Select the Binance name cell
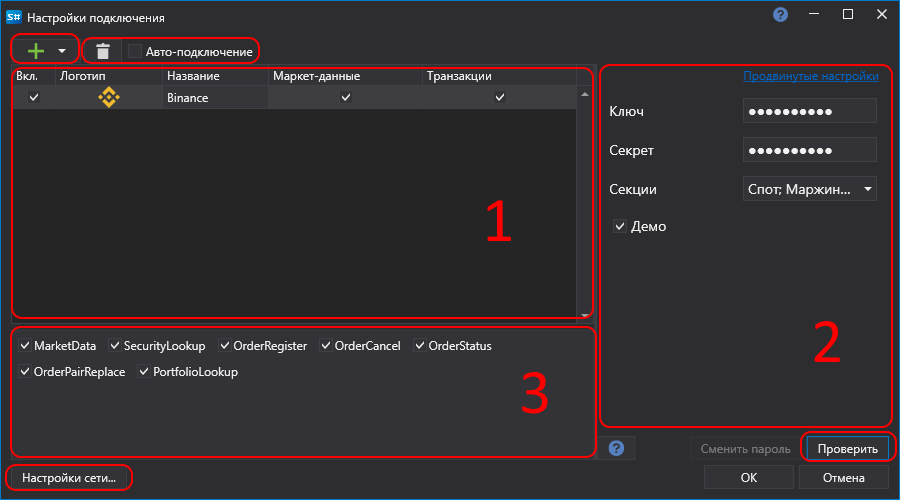Screen dimensions: 900x500 (x=215, y=98)
